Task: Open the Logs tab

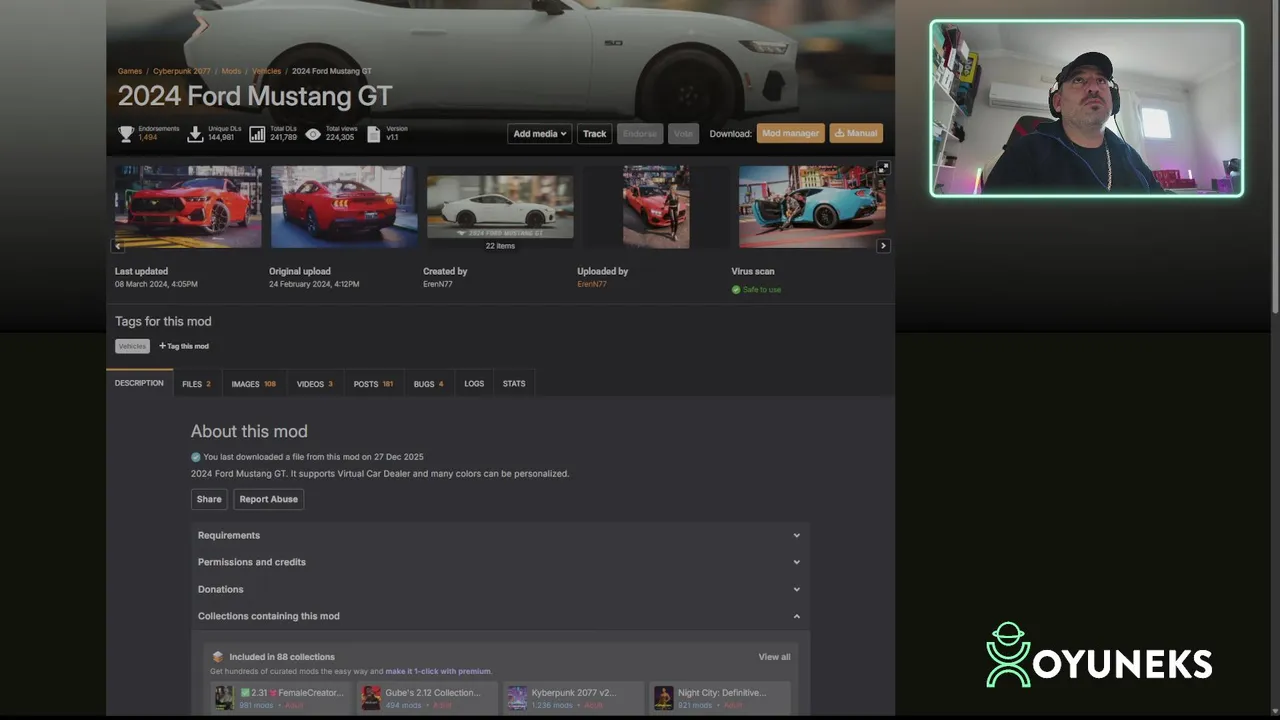Action: coord(474,384)
